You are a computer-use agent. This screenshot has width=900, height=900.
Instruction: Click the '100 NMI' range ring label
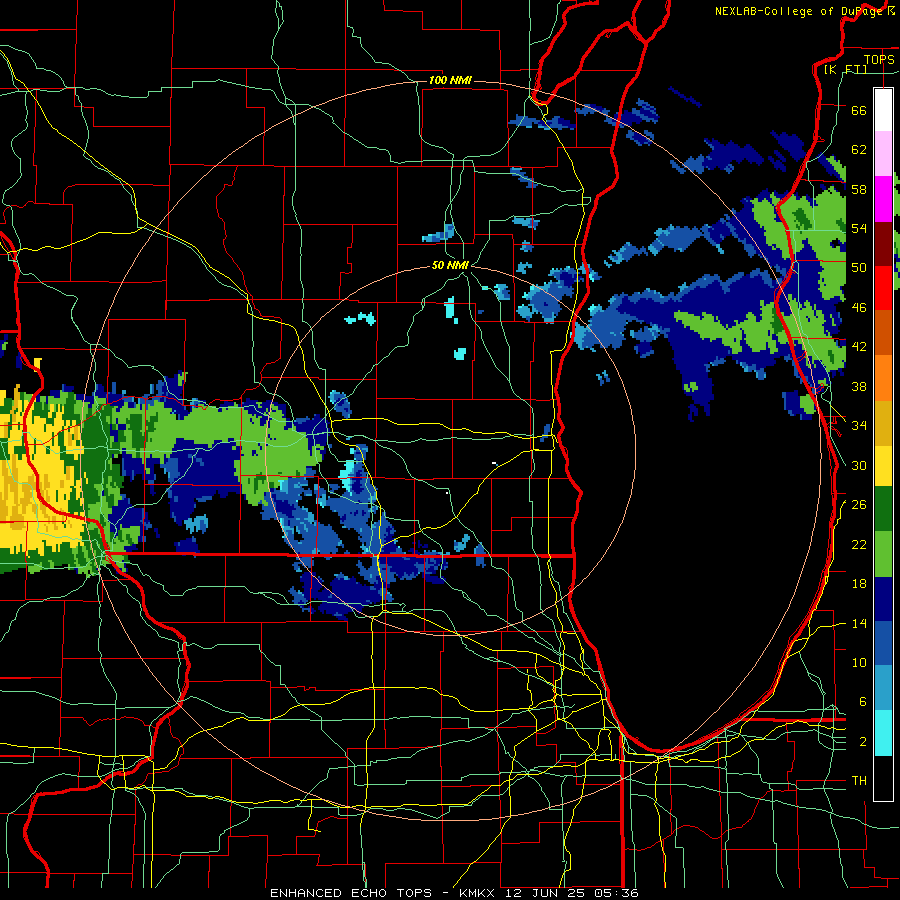pos(450,80)
